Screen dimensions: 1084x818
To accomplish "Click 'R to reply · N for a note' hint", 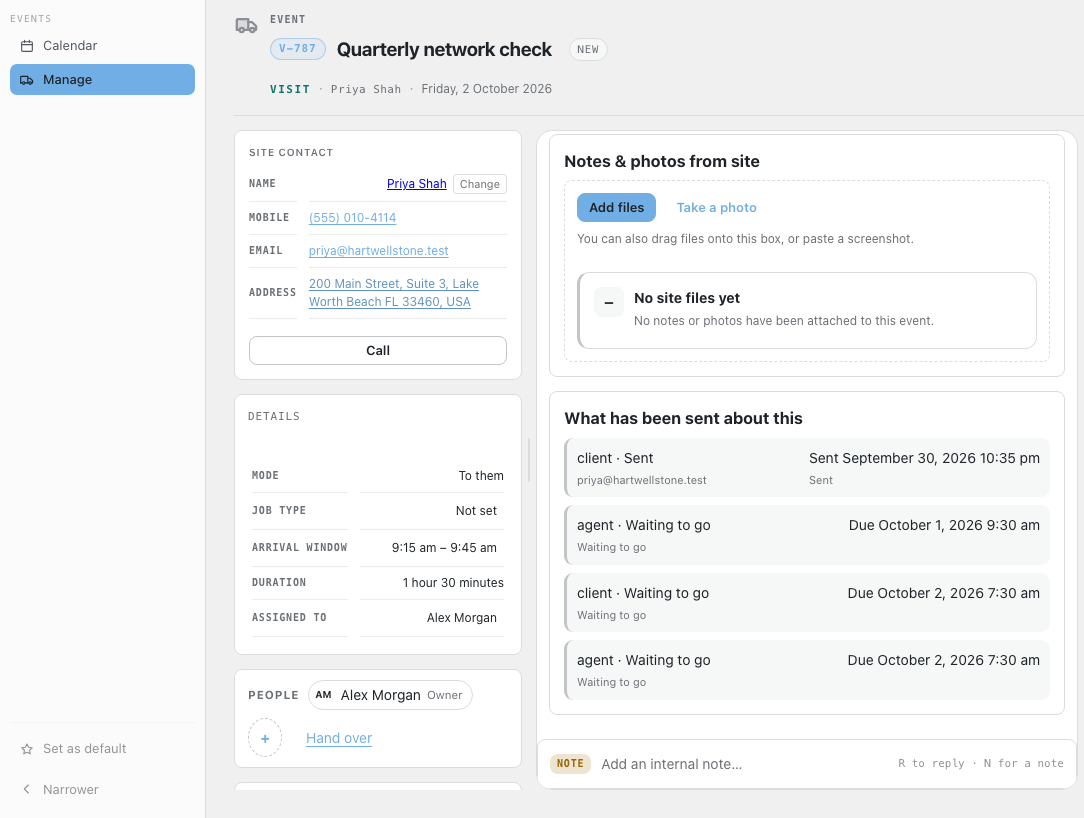I will click(x=980, y=763).
